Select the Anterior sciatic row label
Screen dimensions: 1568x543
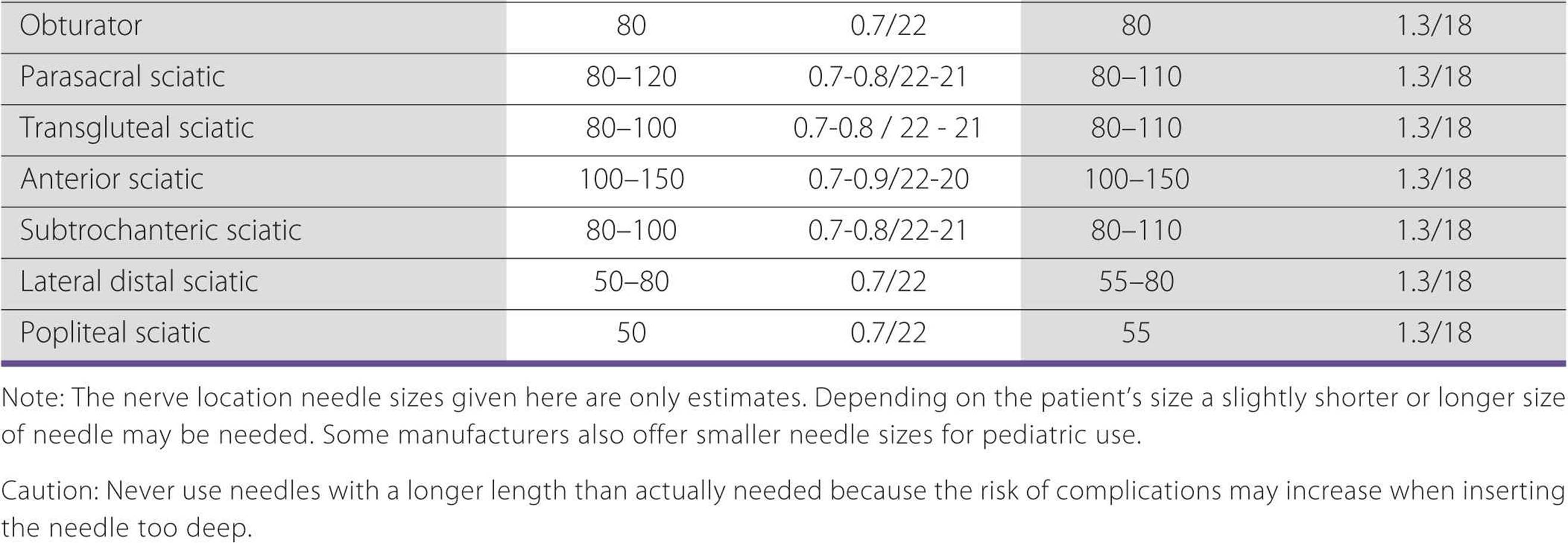pos(111,179)
